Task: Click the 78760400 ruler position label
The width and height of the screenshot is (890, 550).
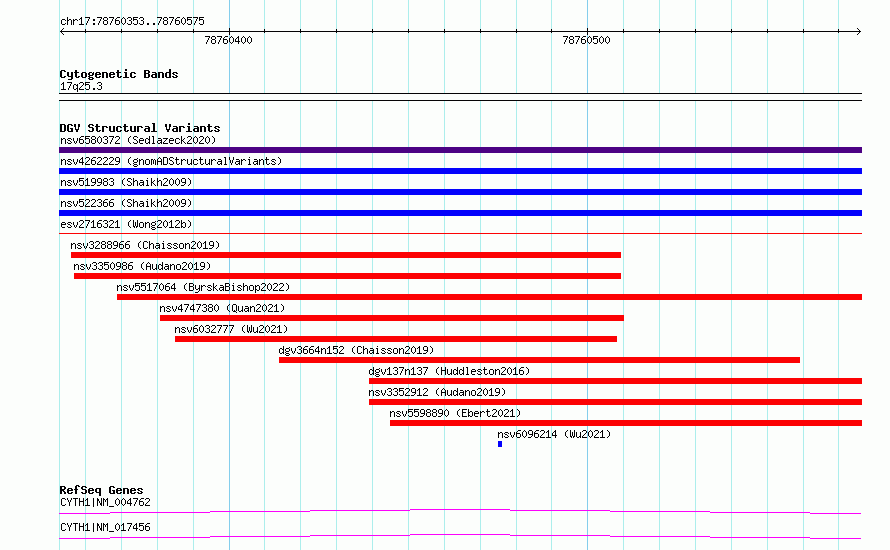Action: [229, 40]
